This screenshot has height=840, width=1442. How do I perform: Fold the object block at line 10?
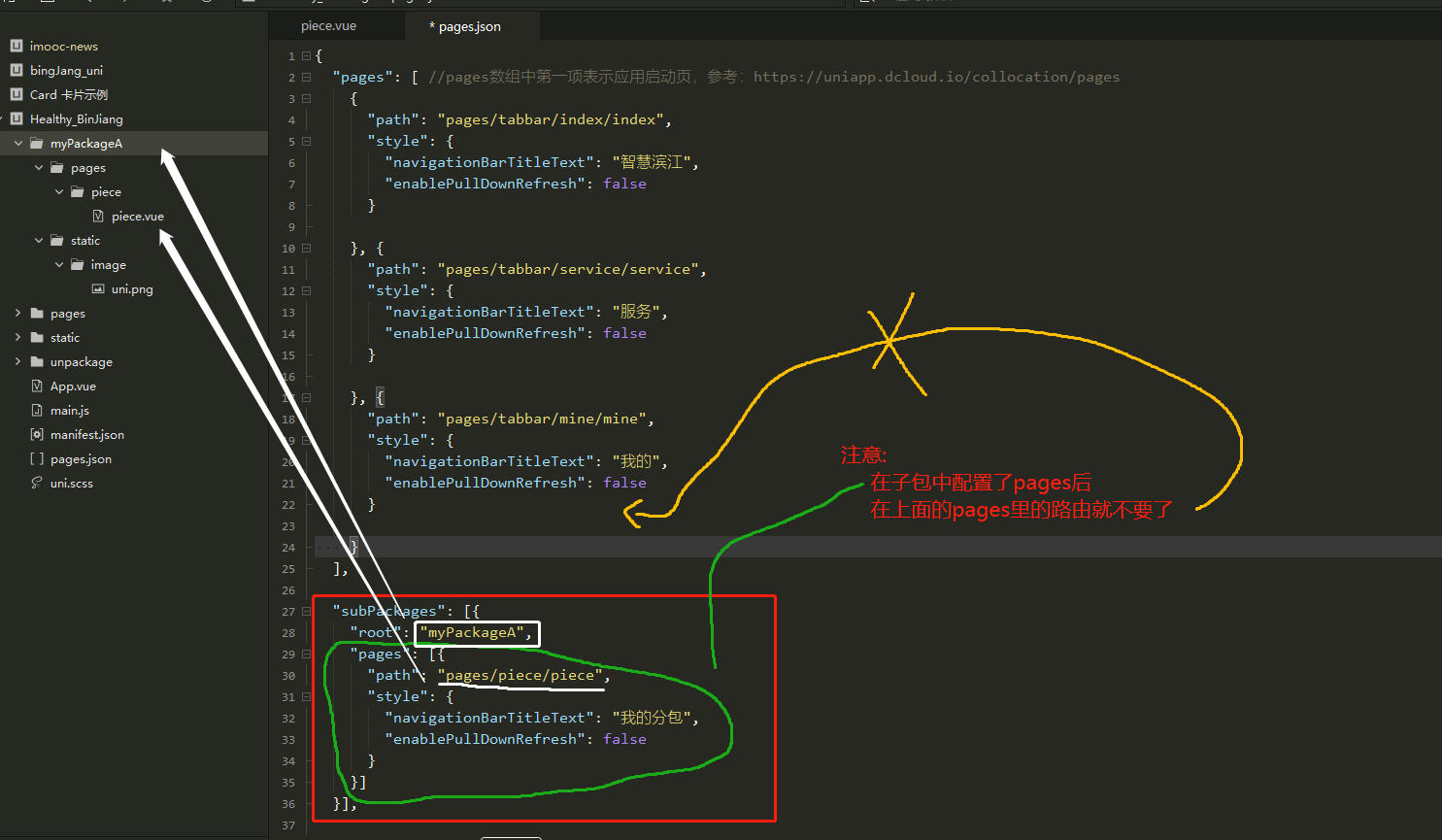point(307,248)
